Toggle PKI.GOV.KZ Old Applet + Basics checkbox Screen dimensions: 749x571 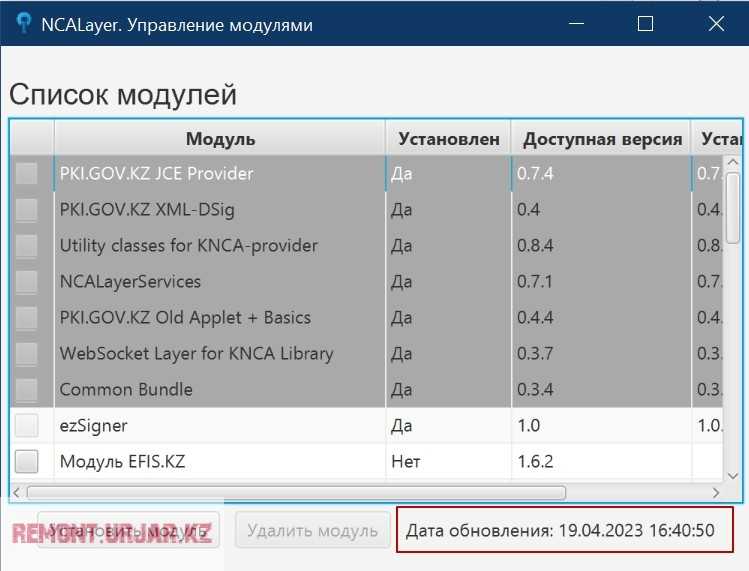click(26, 318)
